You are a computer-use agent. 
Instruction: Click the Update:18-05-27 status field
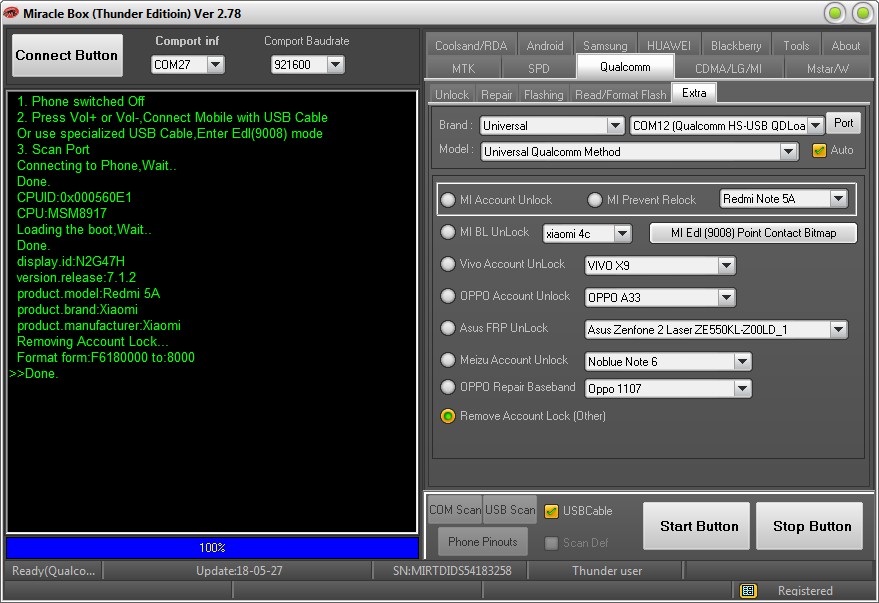(239, 571)
